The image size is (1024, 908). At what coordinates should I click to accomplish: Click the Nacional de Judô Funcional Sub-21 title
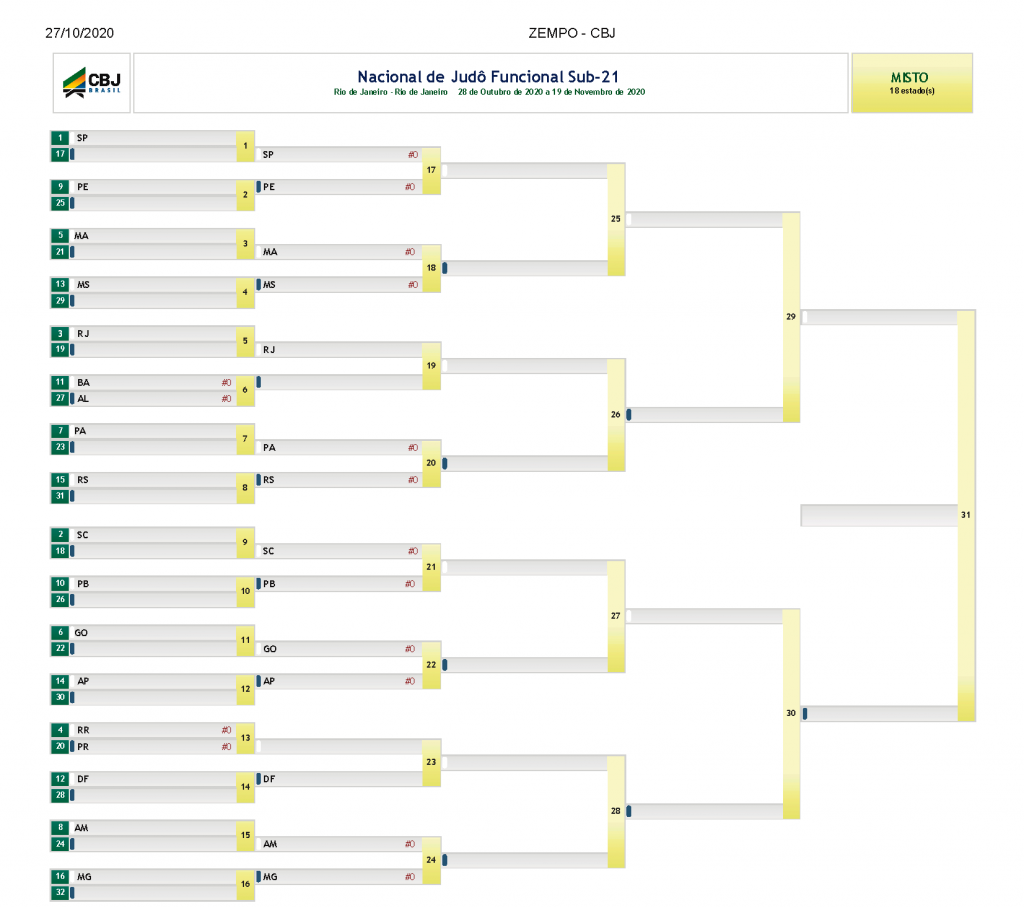tap(488, 77)
